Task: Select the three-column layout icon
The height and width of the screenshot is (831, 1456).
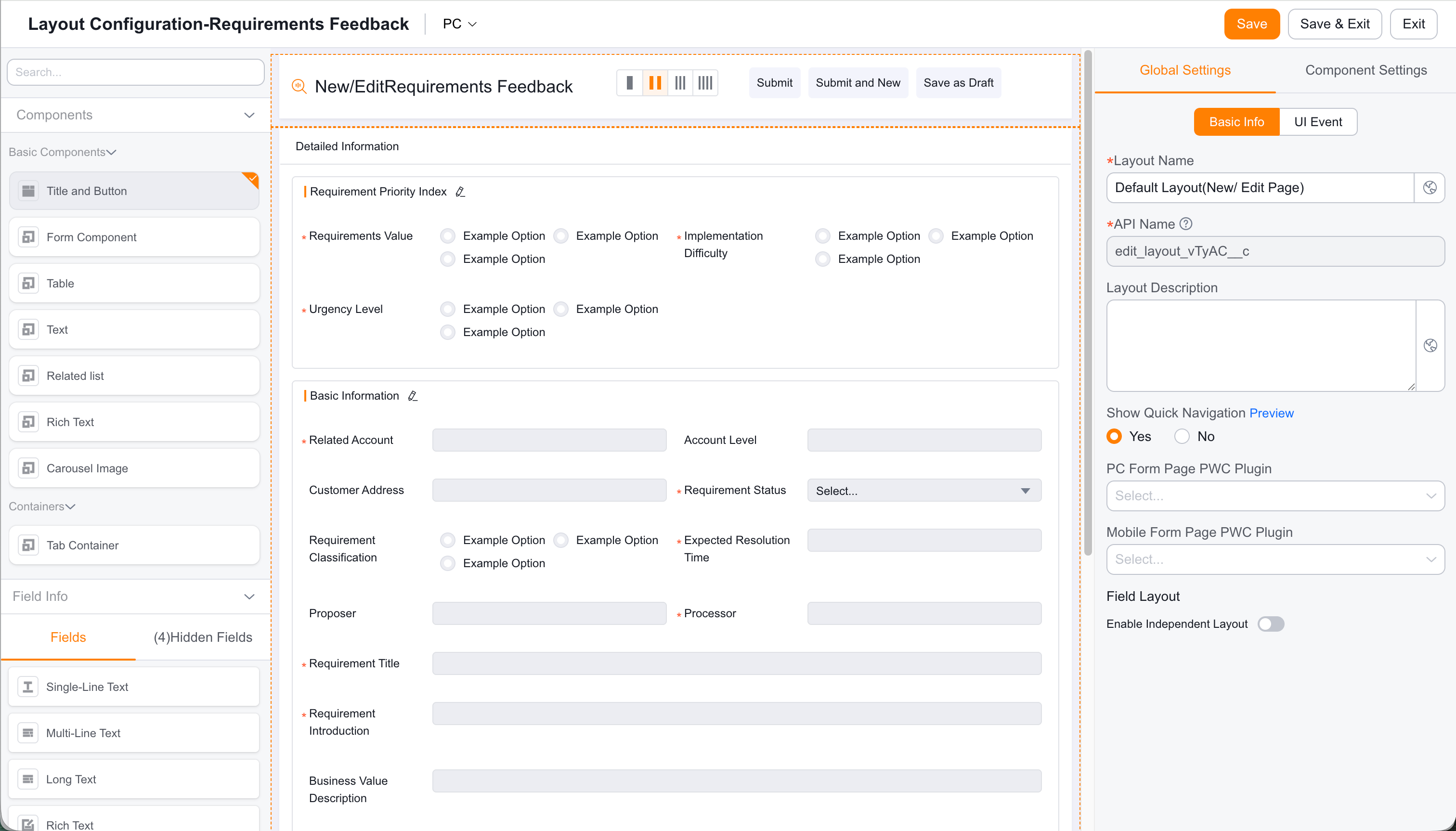Action: click(x=680, y=83)
